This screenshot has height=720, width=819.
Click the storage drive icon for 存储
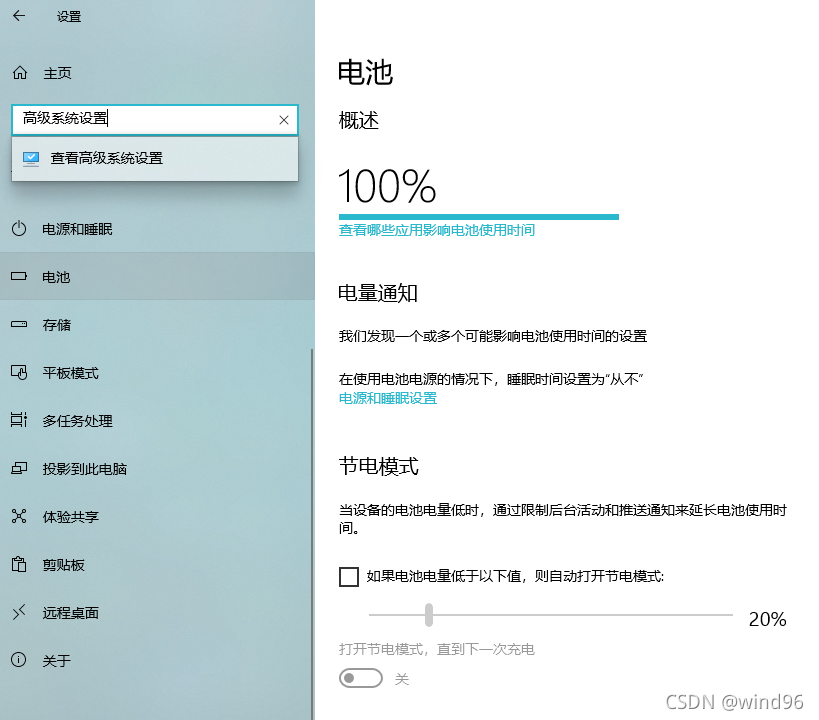(x=19, y=324)
